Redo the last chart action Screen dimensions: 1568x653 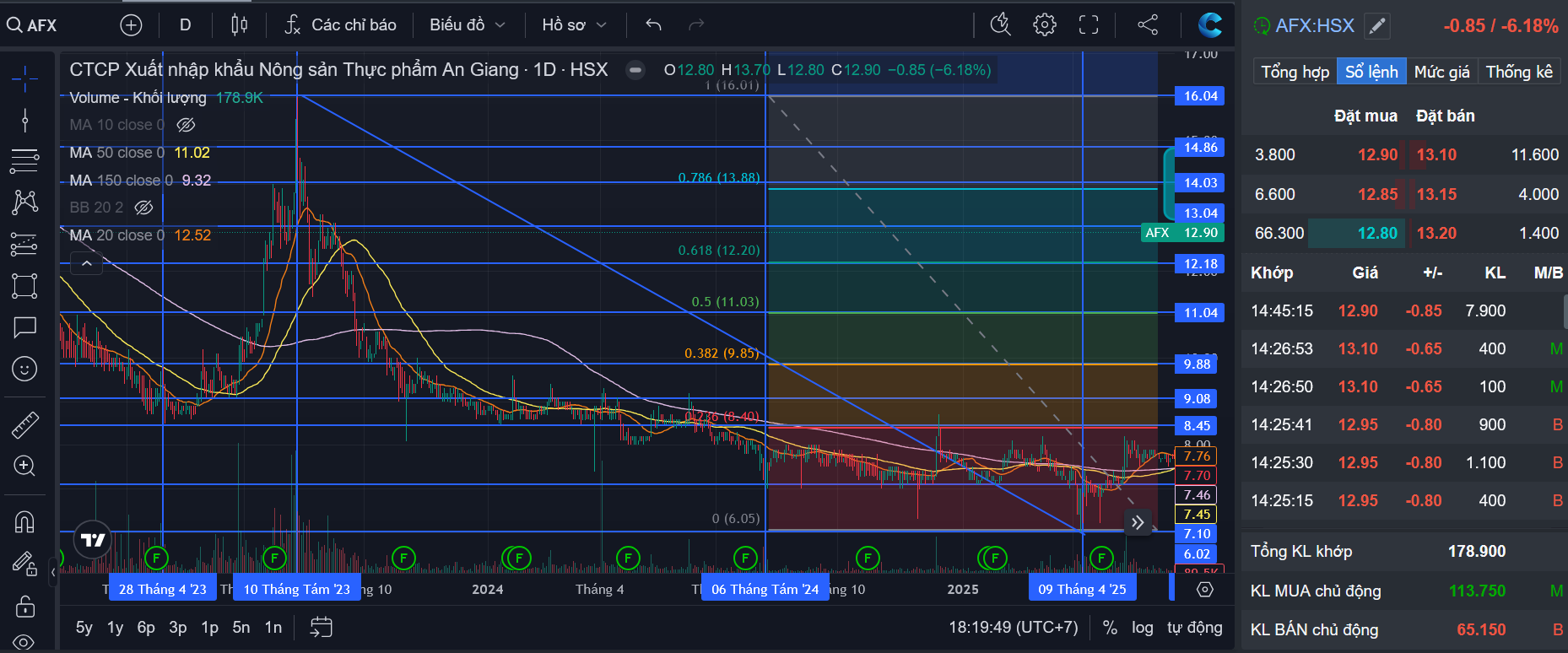point(696,25)
